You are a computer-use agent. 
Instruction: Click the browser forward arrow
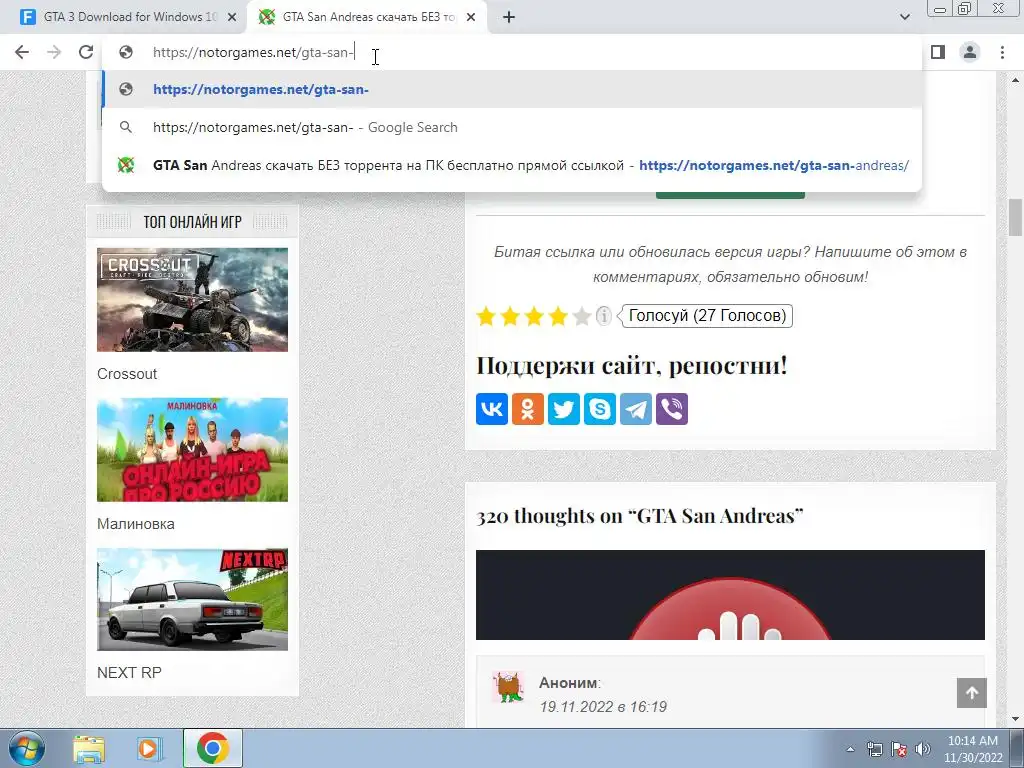pos(54,52)
